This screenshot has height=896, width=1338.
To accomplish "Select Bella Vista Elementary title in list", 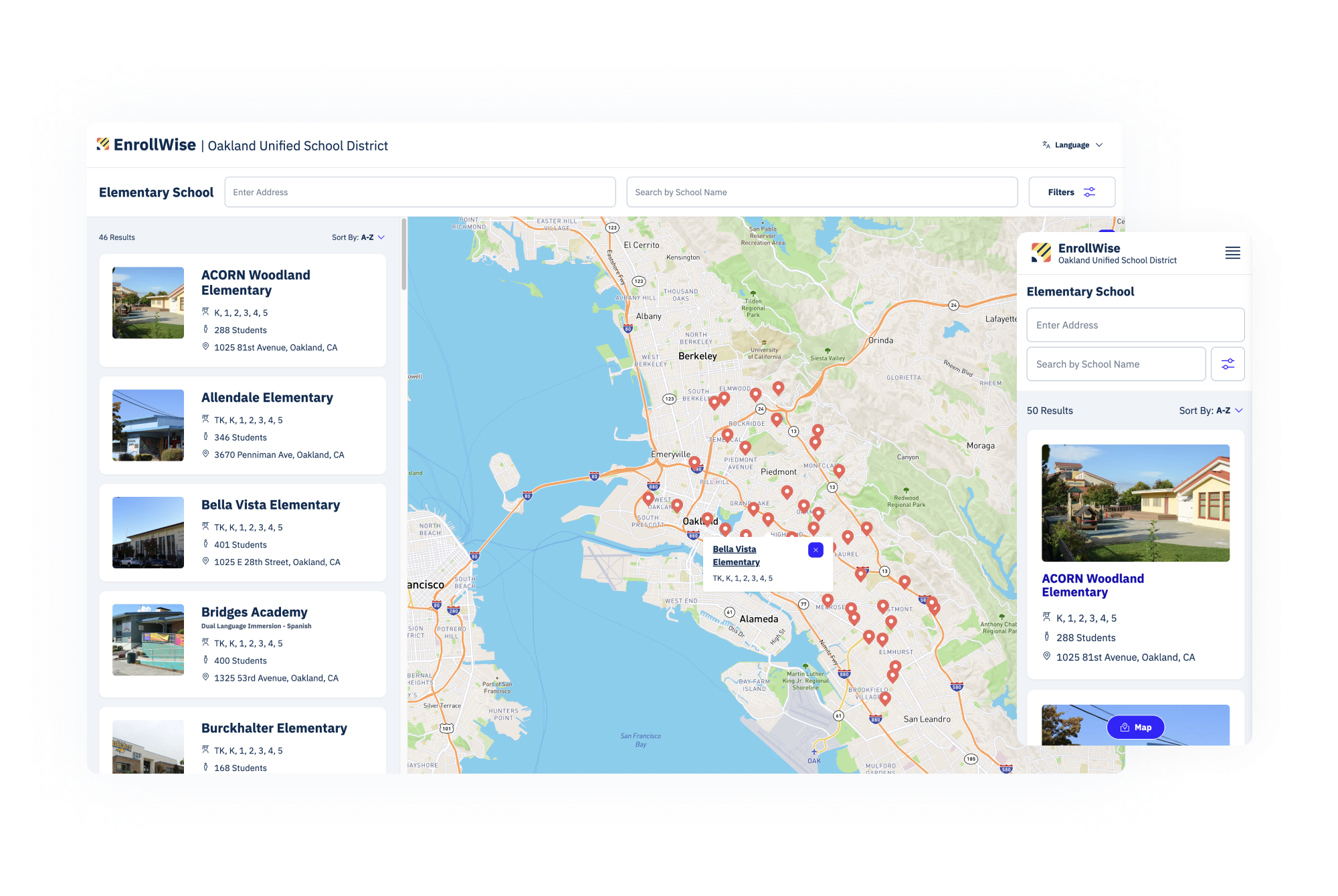I will (x=270, y=505).
